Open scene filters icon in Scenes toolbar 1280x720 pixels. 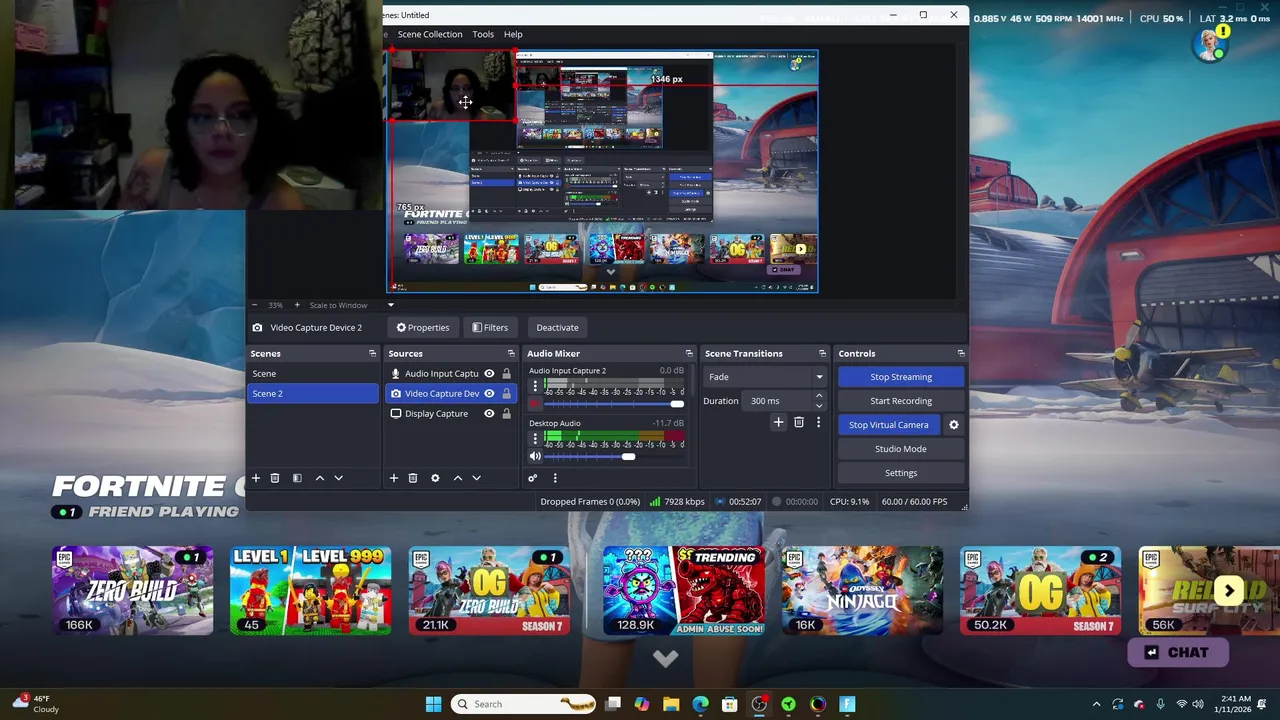pyautogui.click(x=297, y=478)
